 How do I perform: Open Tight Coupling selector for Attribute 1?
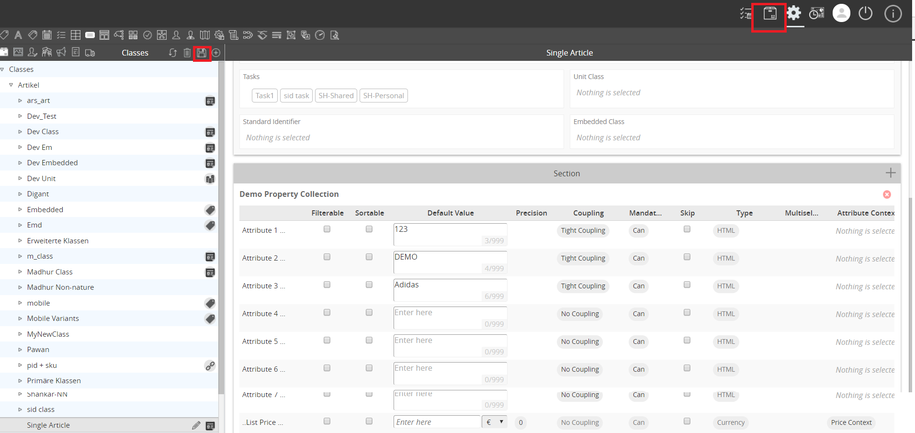point(583,231)
